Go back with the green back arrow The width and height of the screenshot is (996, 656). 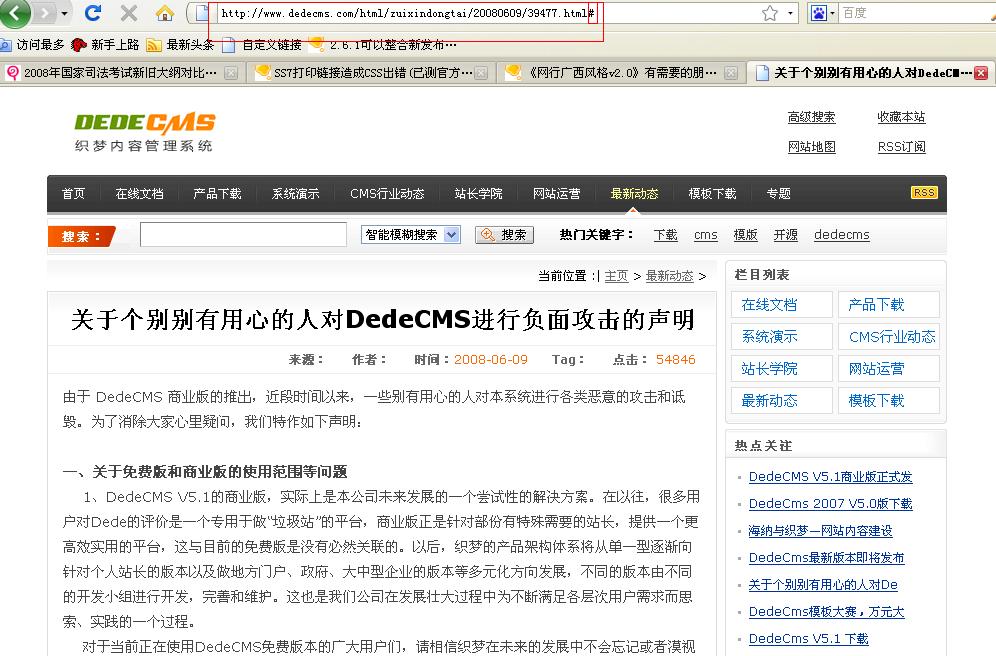pos(15,13)
